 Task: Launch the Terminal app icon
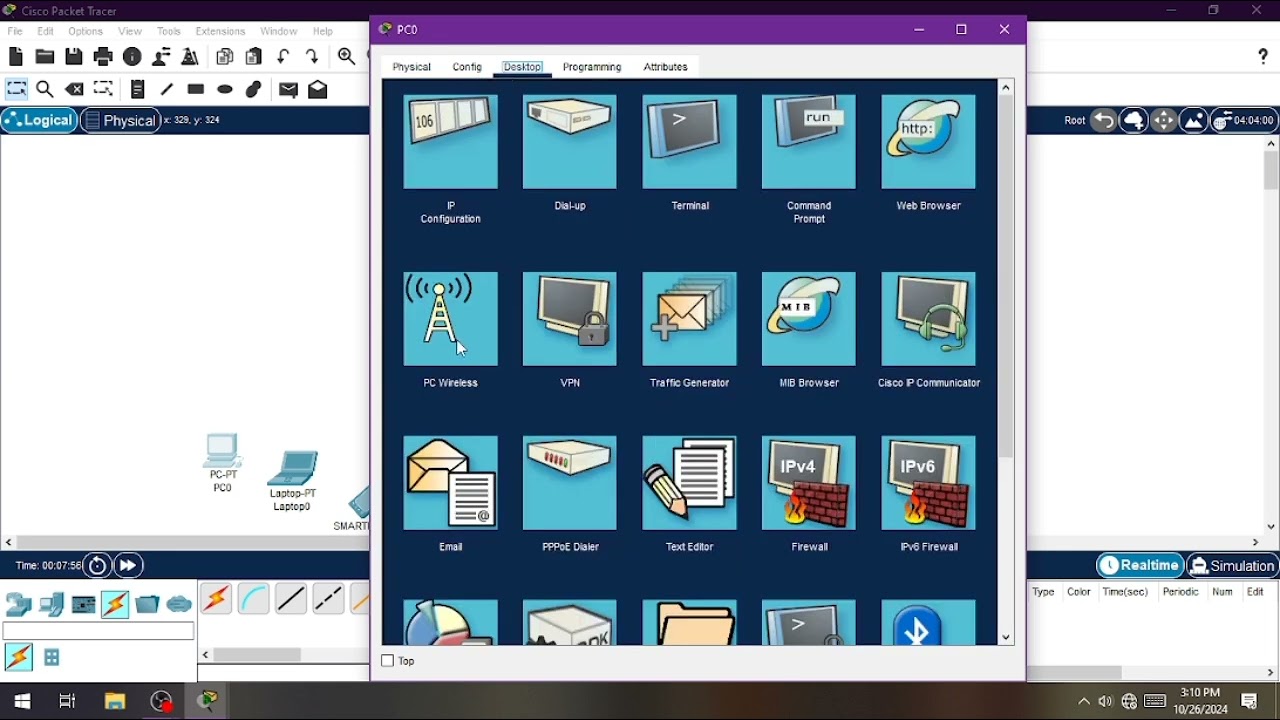[x=689, y=142]
